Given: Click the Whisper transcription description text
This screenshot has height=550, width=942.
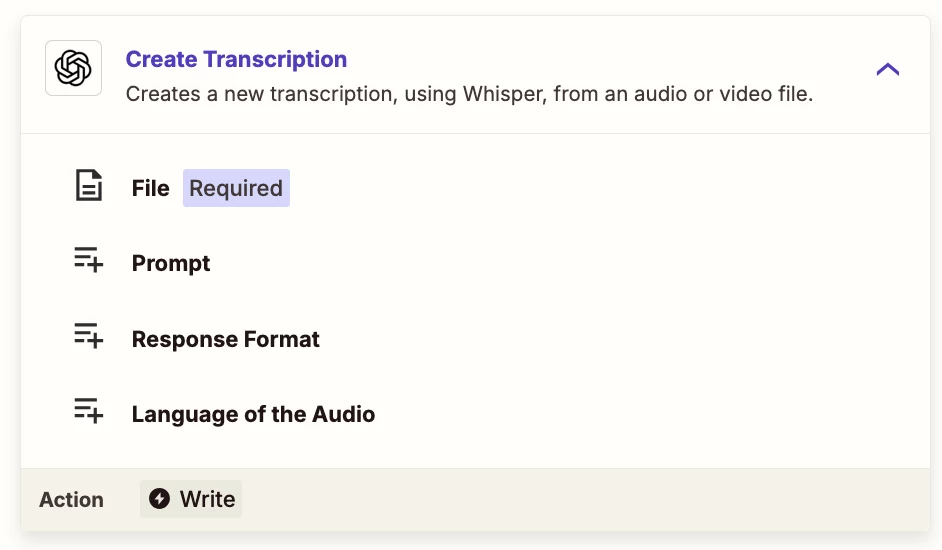Looking at the screenshot, I should (x=469, y=94).
